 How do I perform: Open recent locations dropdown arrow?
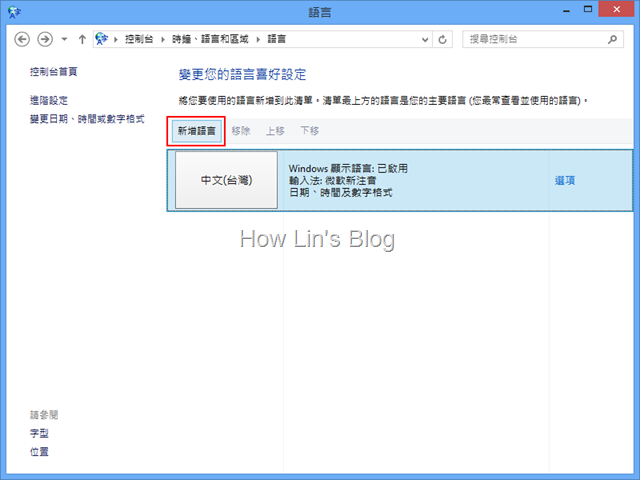[64, 40]
